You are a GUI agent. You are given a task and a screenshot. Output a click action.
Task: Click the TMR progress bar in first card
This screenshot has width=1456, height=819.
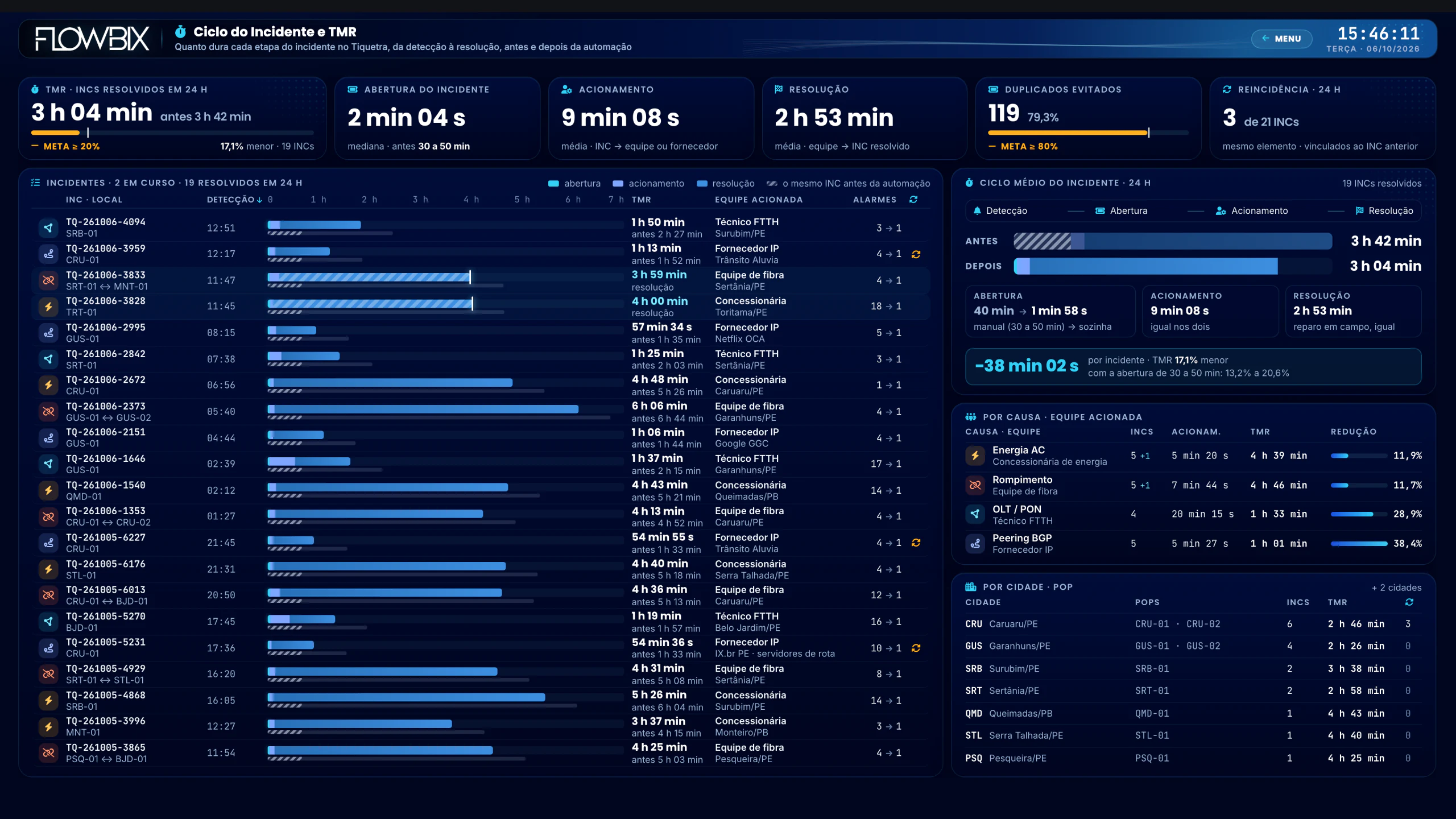(x=172, y=133)
